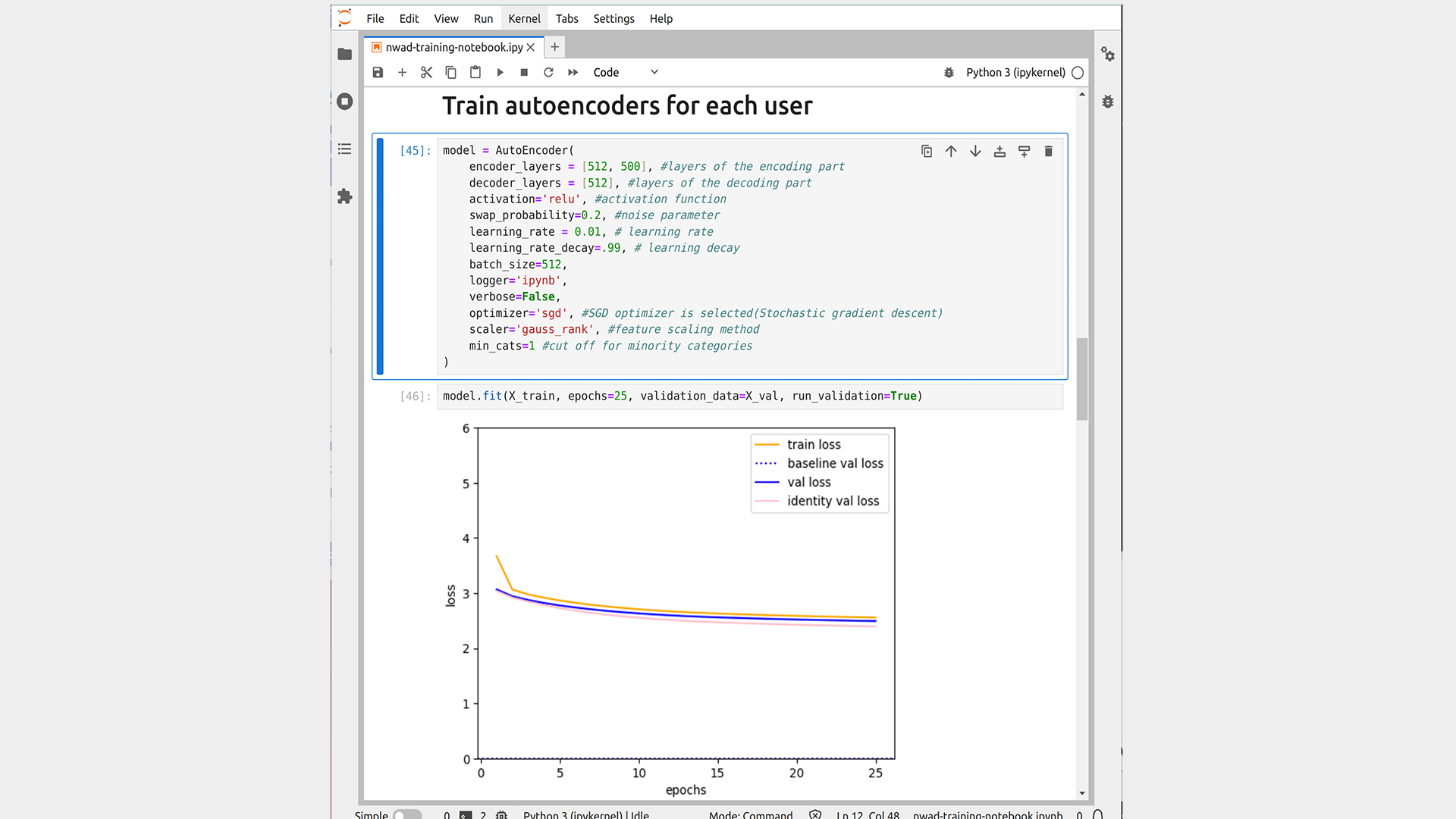Close the nwad-training-notebook tab
The image size is (1456, 819).
(x=531, y=47)
